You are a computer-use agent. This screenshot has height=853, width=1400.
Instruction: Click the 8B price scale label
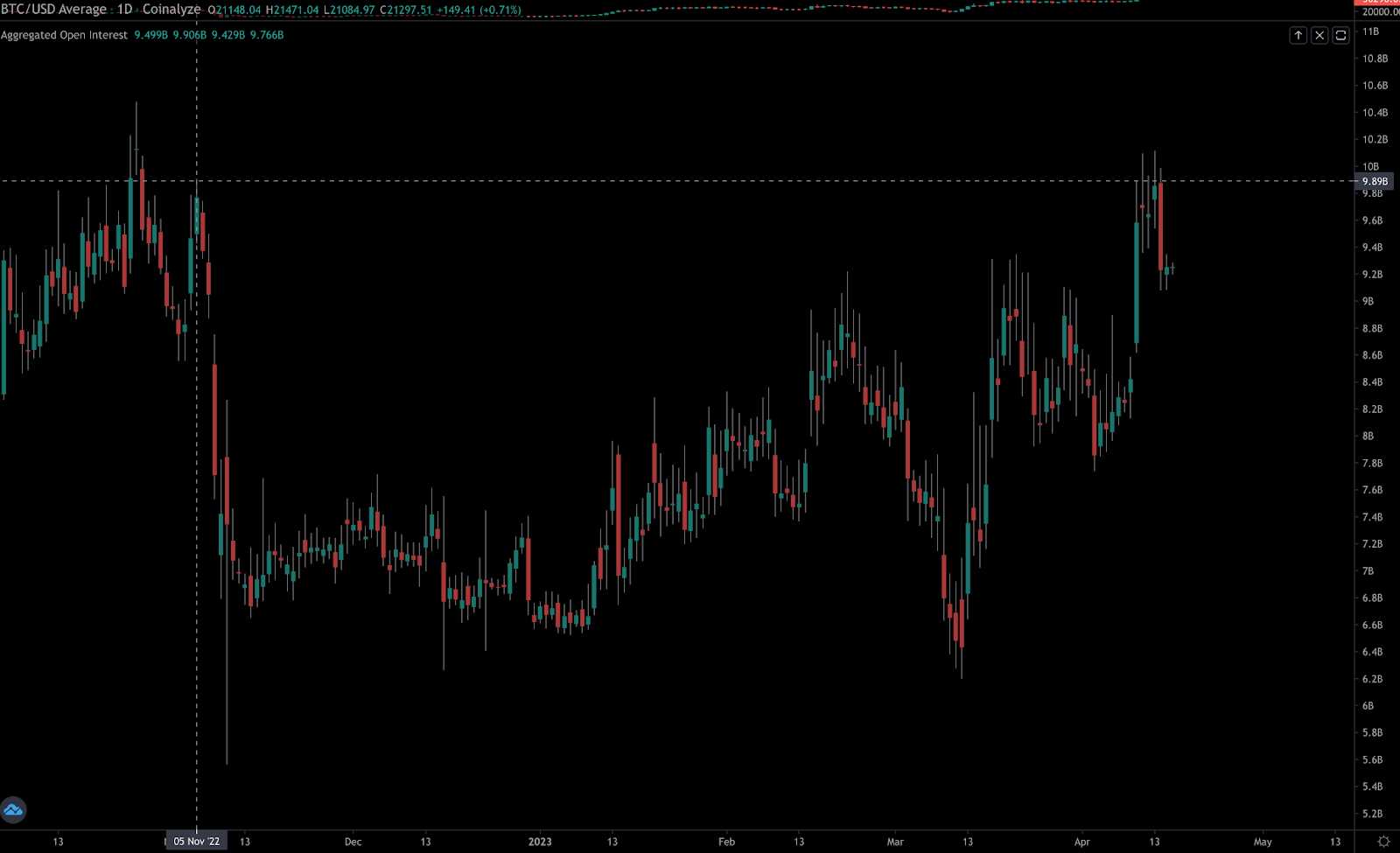[1368, 436]
